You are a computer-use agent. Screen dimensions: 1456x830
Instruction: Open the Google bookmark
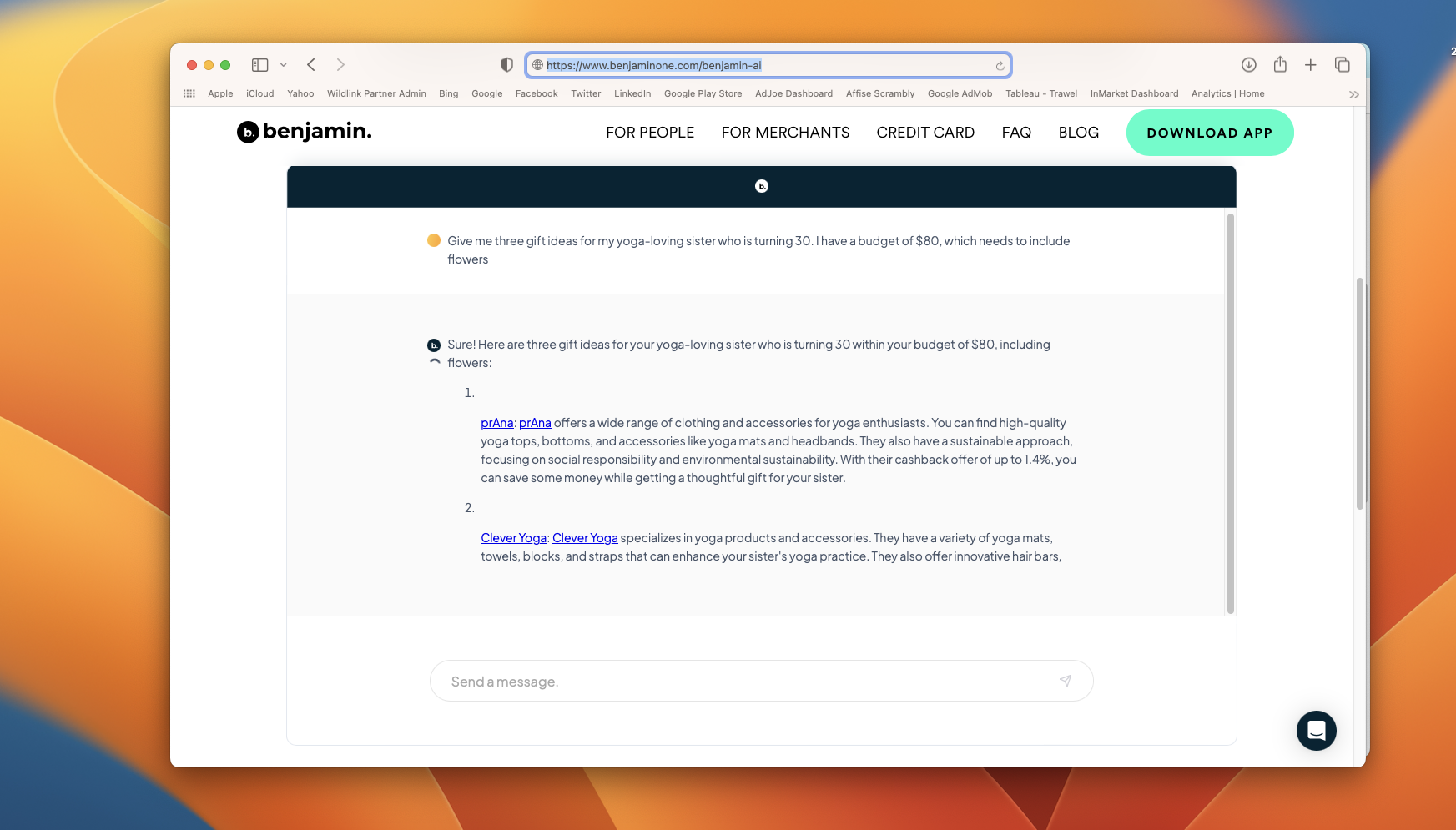tap(487, 93)
